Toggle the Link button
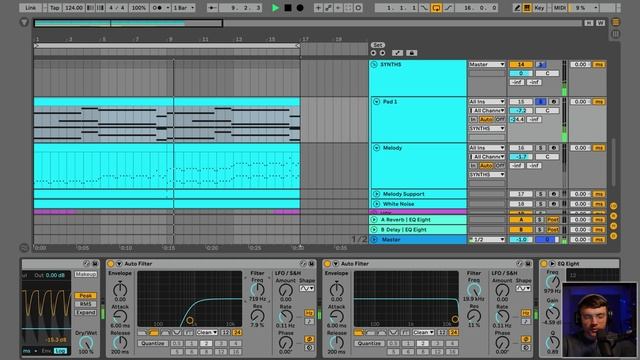This screenshot has width=640, height=360. click(x=30, y=8)
